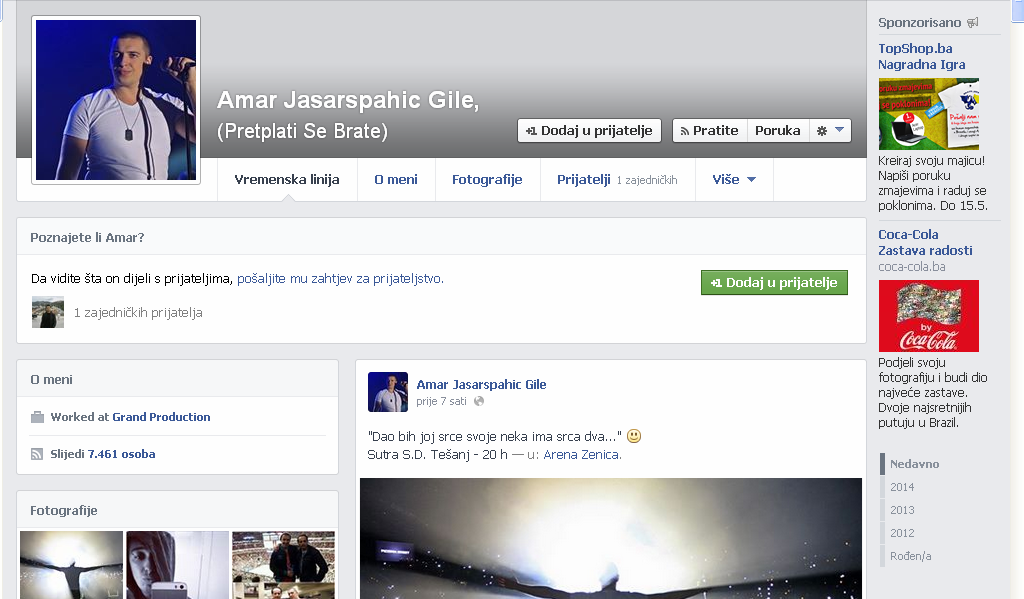The width and height of the screenshot is (1024, 599).
Task: Open the O meni tab
Action: (396, 180)
